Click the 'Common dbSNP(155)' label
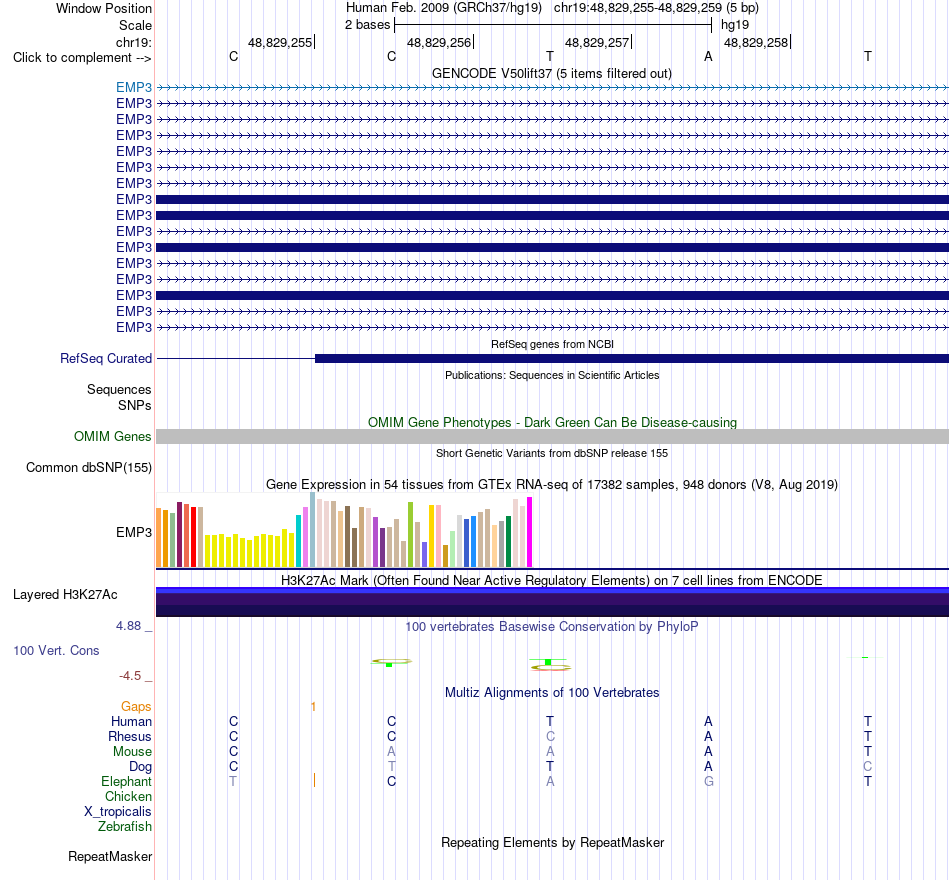Viewport: 950px width, 880px height. click(x=89, y=467)
